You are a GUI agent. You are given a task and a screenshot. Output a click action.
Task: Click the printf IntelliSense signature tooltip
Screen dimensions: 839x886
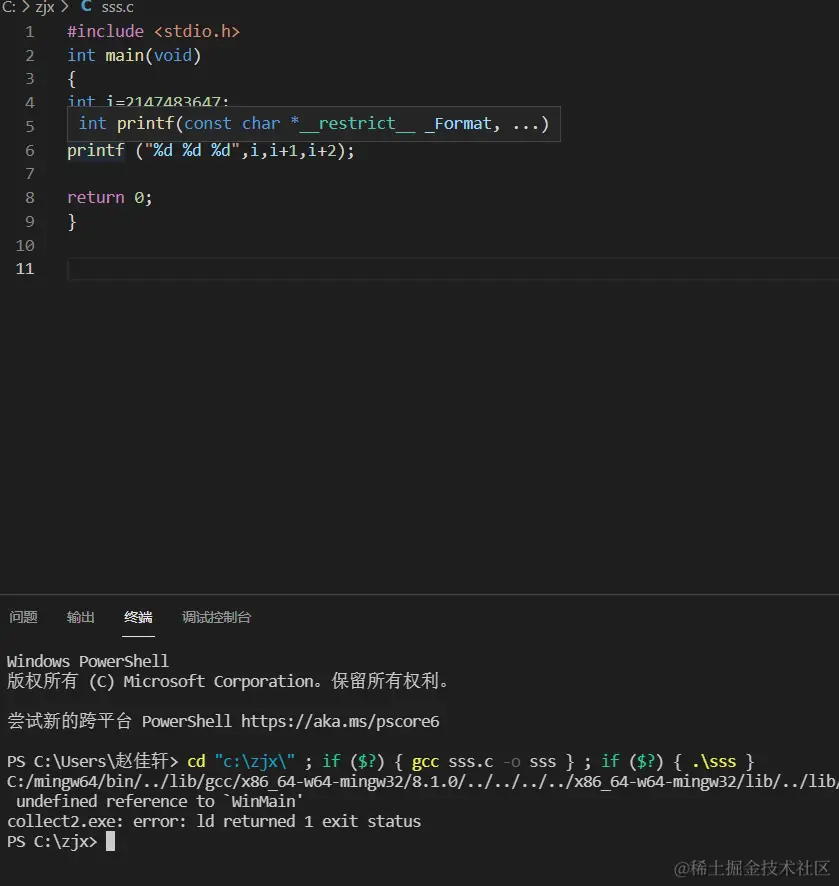point(312,123)
